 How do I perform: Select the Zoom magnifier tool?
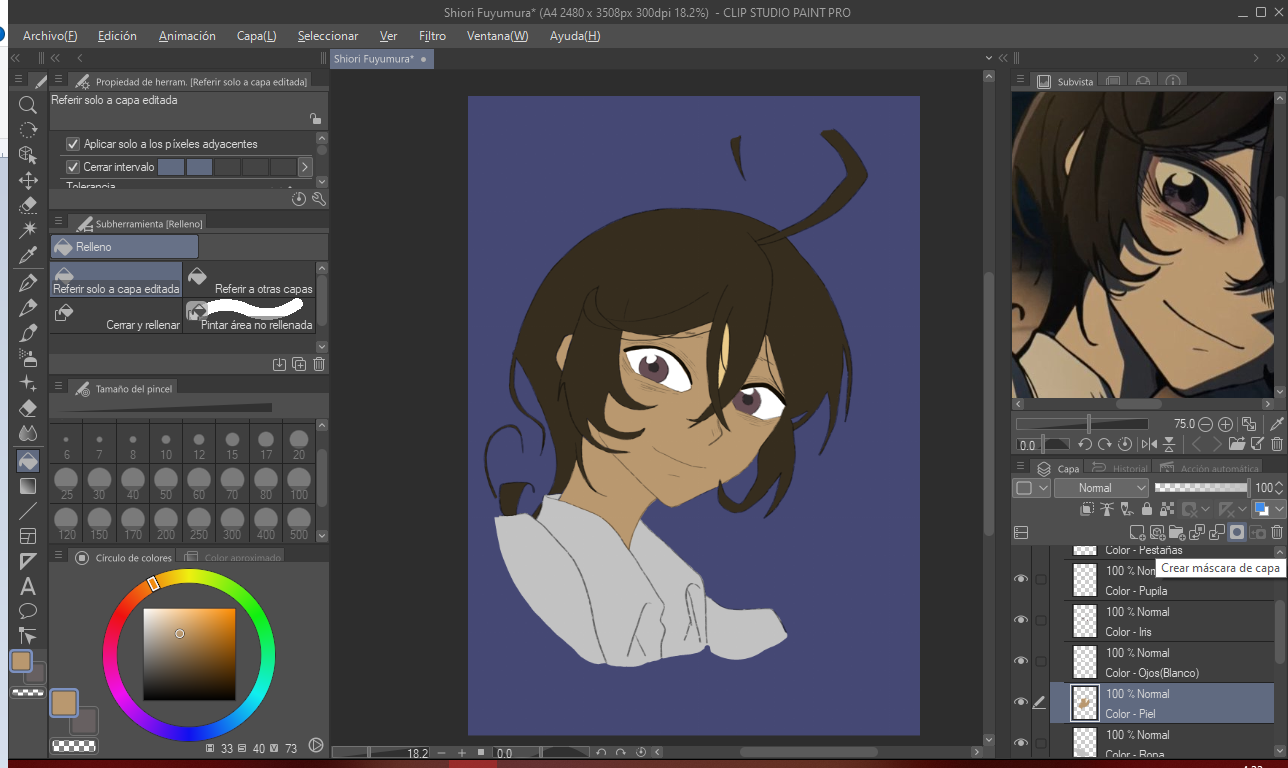pyautogui.click(x=28, y=104)
